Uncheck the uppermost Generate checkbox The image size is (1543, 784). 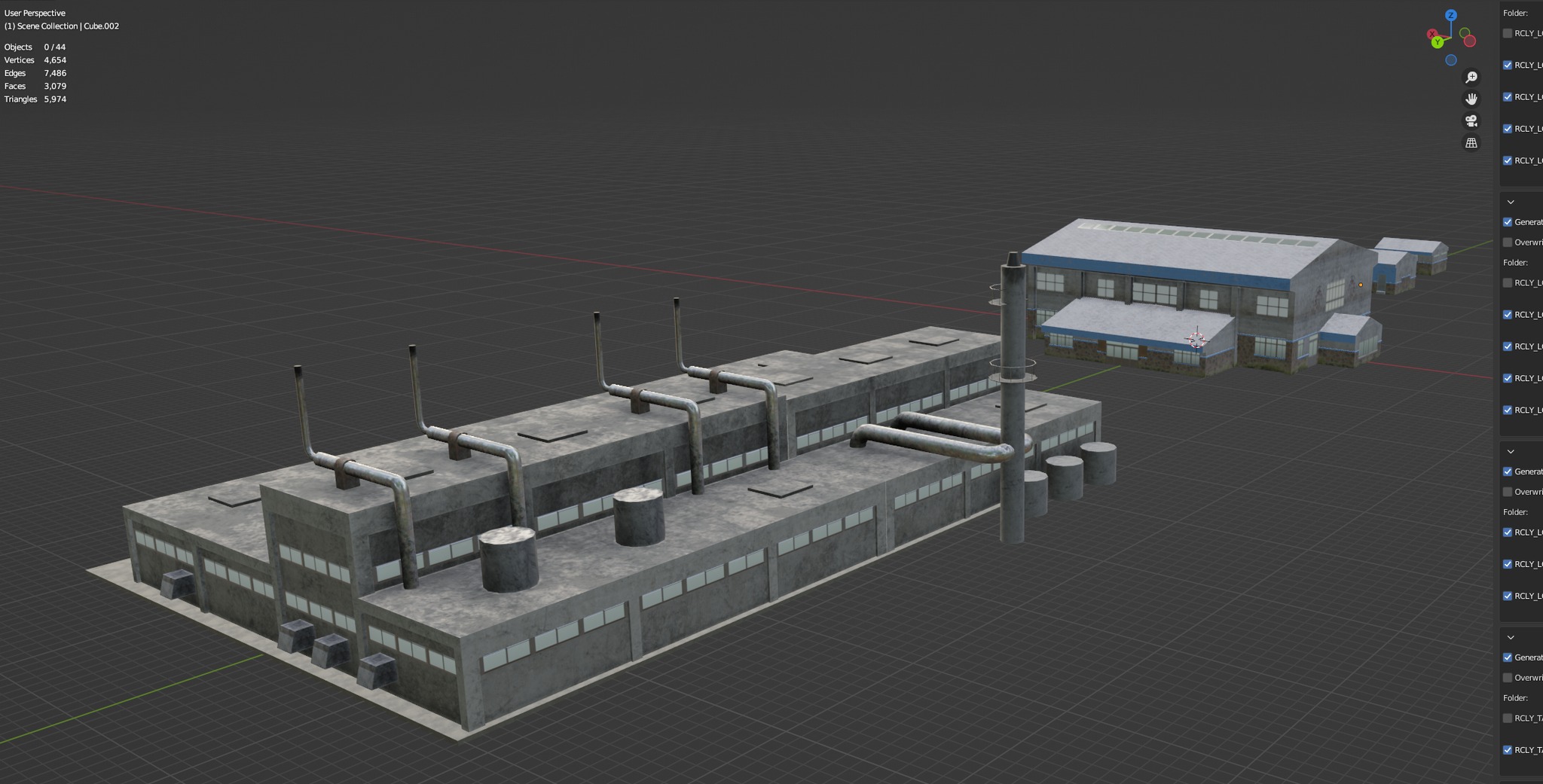(x=1508, y=222)
